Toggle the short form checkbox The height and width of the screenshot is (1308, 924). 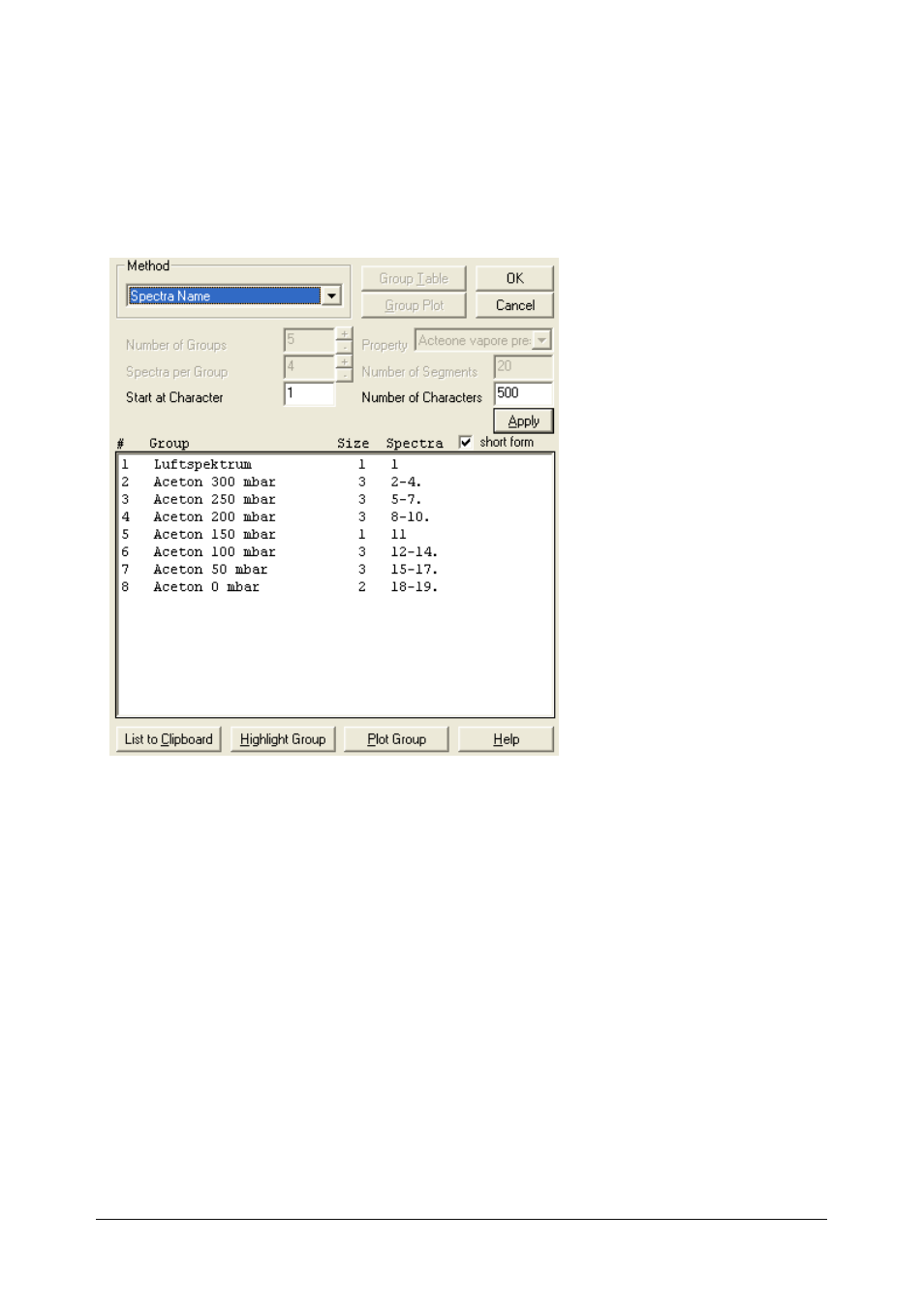466,442
